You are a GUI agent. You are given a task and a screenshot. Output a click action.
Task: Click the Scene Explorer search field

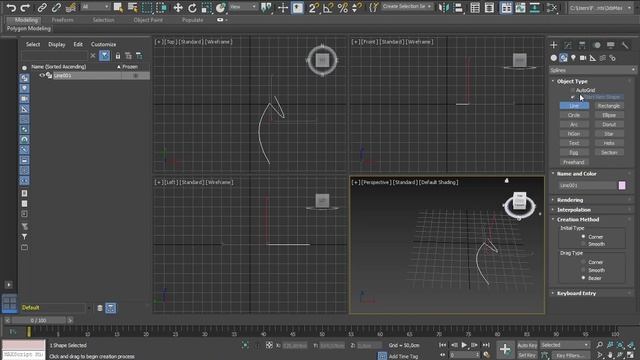pos(54,56)
